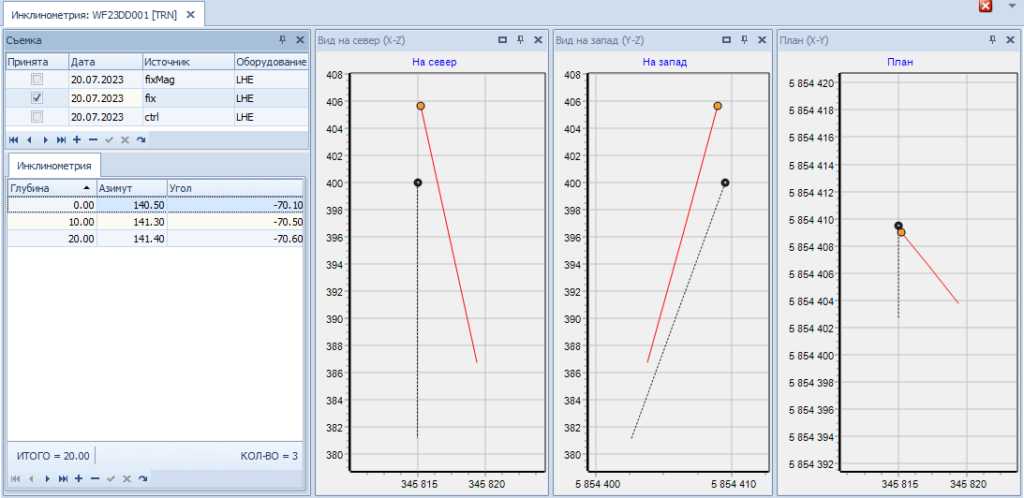Click orange collar point in На север chart
This screenshot has width=1024, height=498.
click(421, 105)
